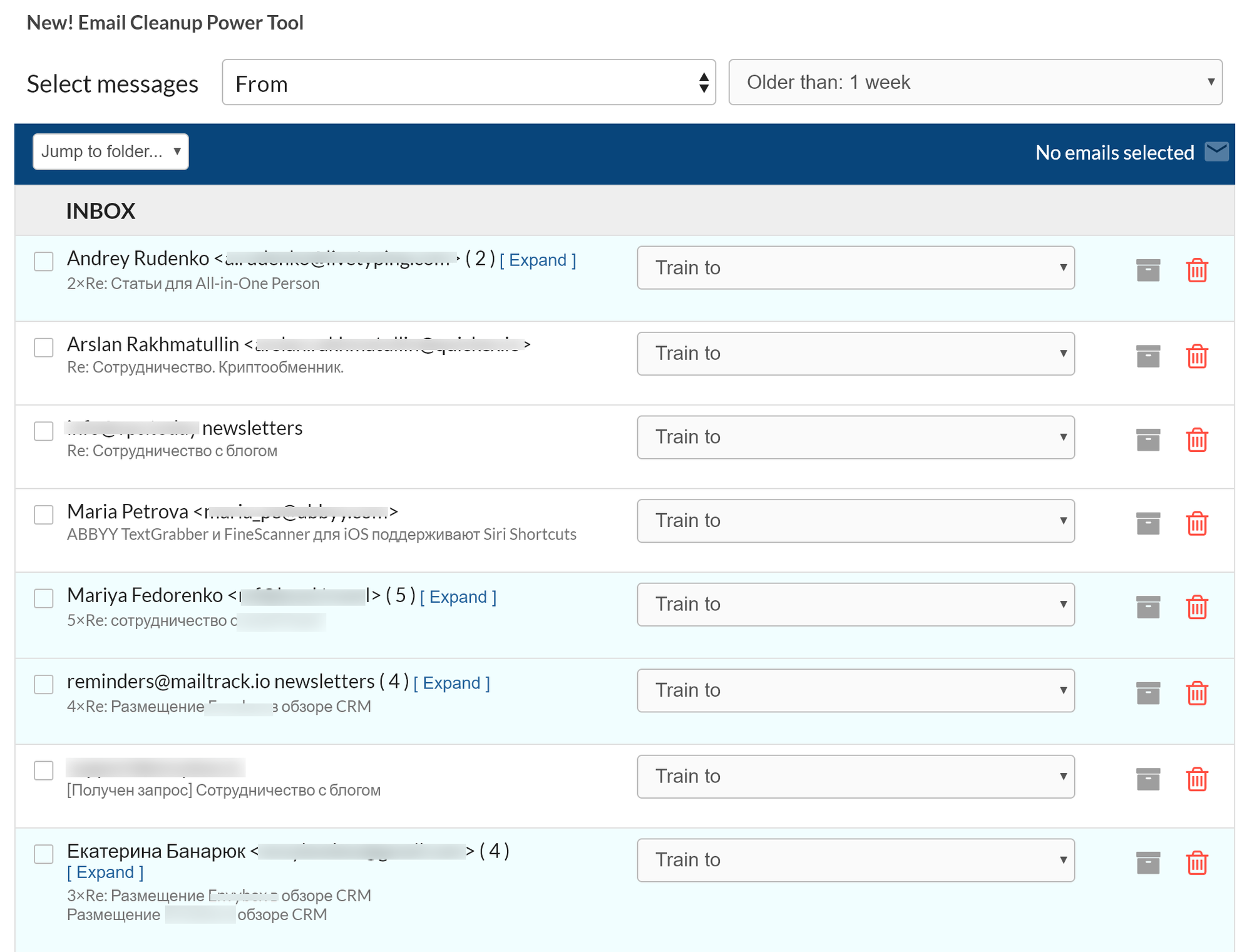
Task: Open Train to dropdown for Mariya Fedorenko
Action: (x=855, y=605)
